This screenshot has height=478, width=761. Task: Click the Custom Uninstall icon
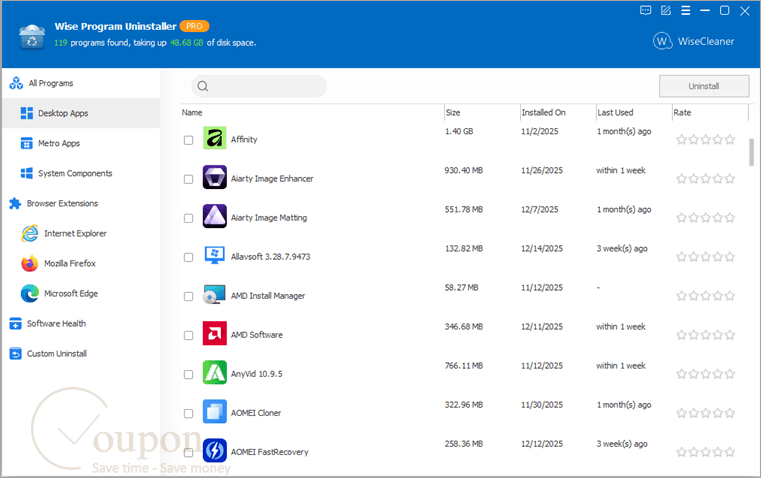[x=16, y=354]
